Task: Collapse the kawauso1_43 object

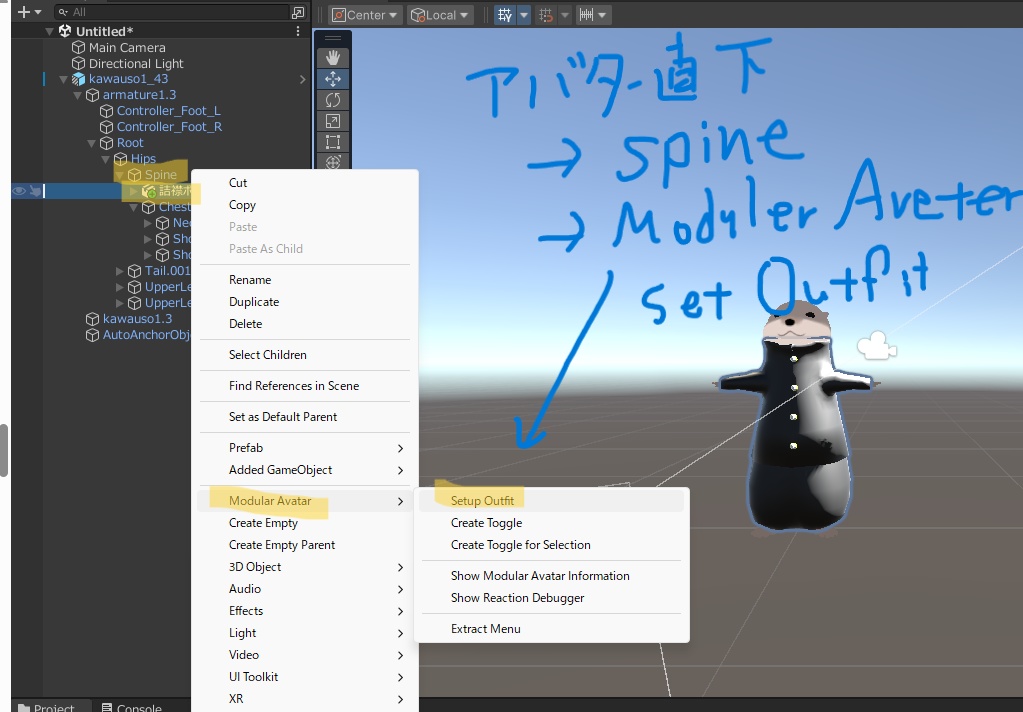Action: click(63, 79)
